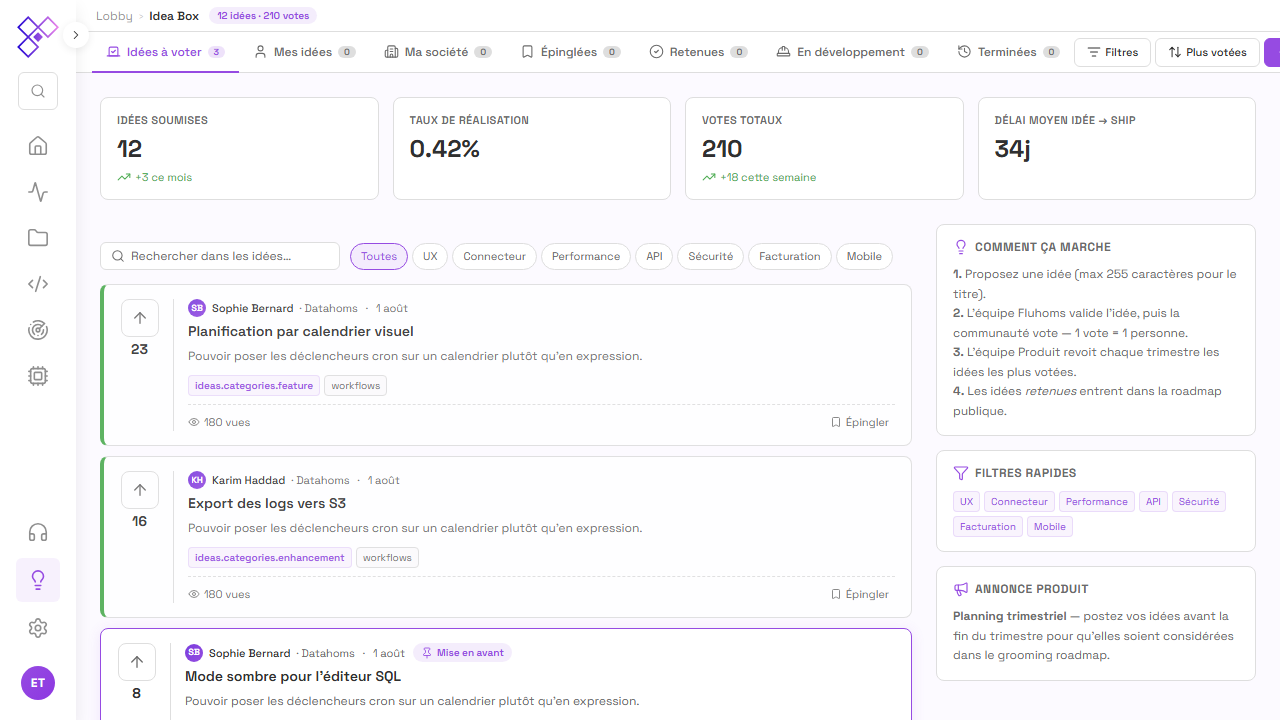Open the Filtres button
The width and height of the screenshot is (1280, 720).
pos(1112,52)
